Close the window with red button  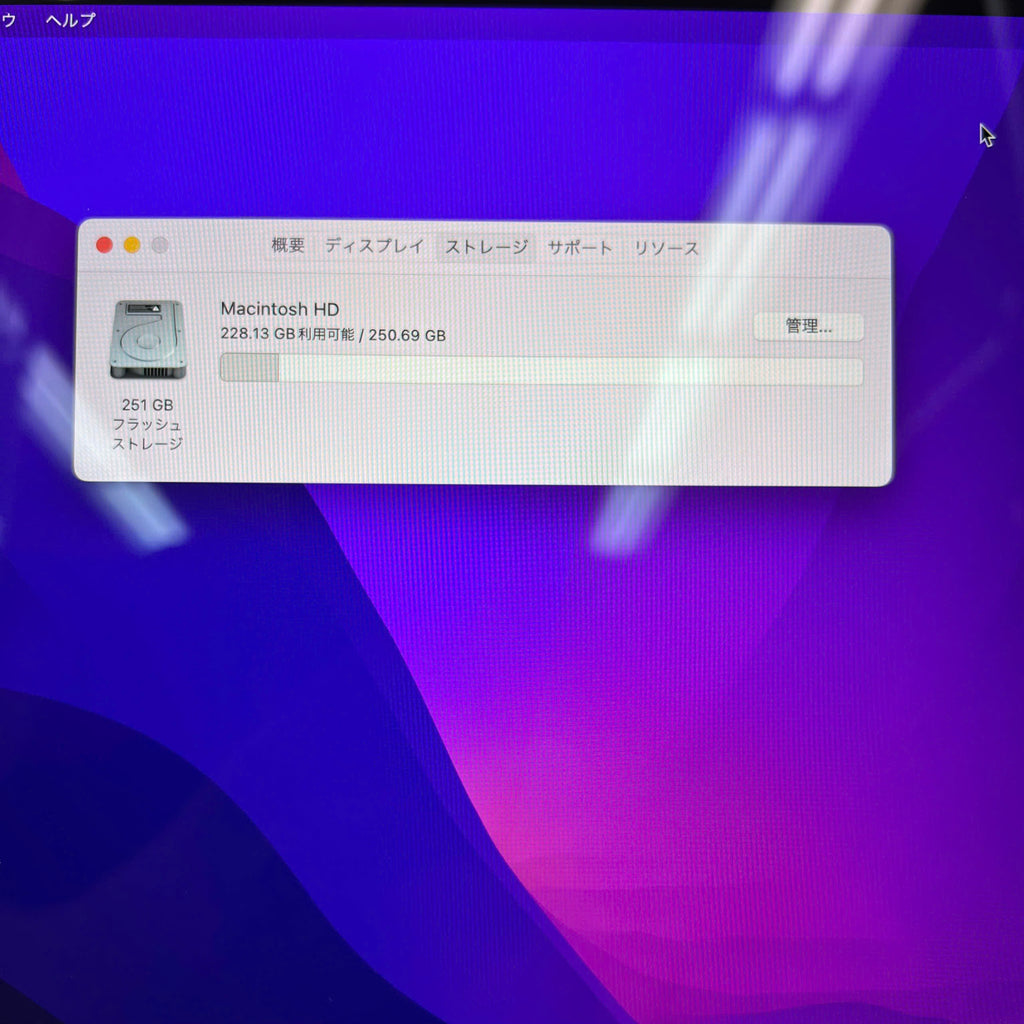(x=104, y=245)
